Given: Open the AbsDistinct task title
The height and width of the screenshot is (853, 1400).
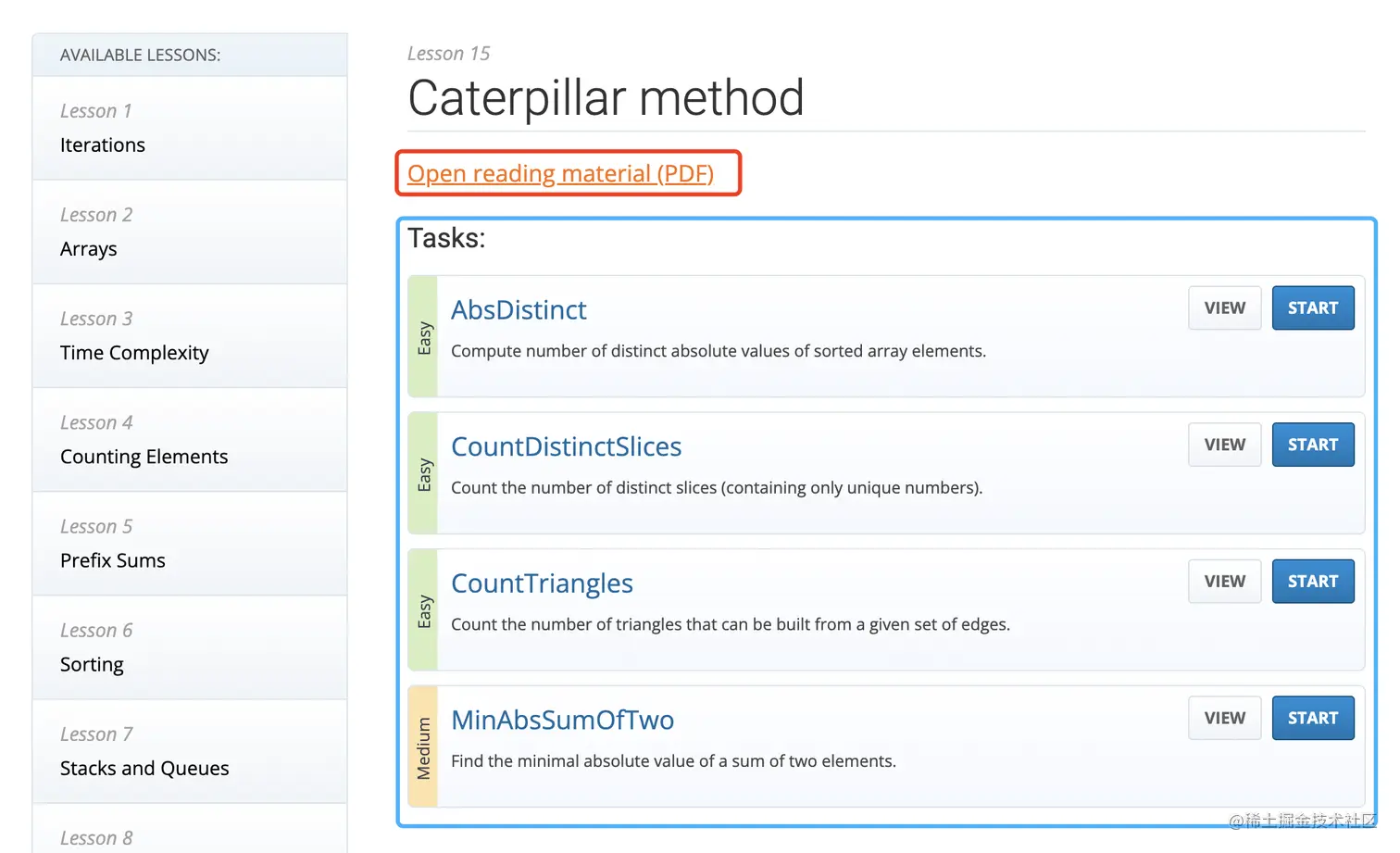Looking at the screenshot, I should pos(519,310).
